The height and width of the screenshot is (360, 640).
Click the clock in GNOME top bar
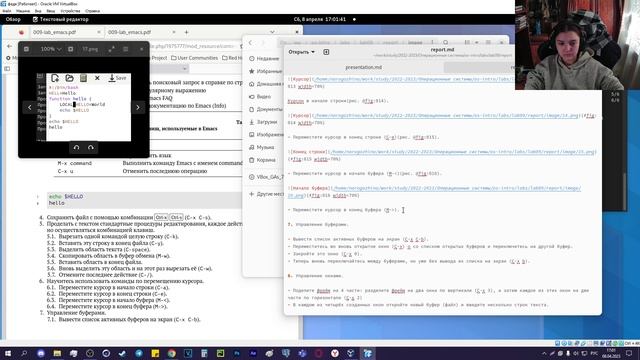click(x=320, y=19)
